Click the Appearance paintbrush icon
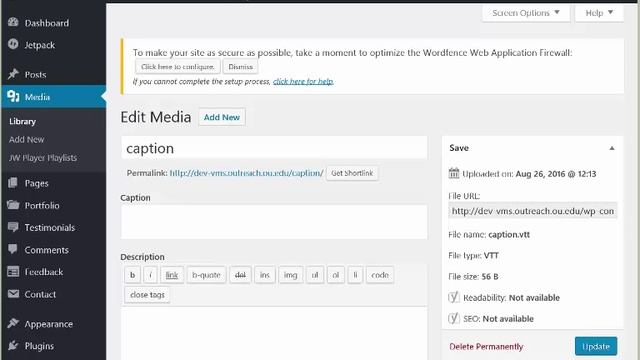The width and height of the screenshot is (640, 360). 13,323
